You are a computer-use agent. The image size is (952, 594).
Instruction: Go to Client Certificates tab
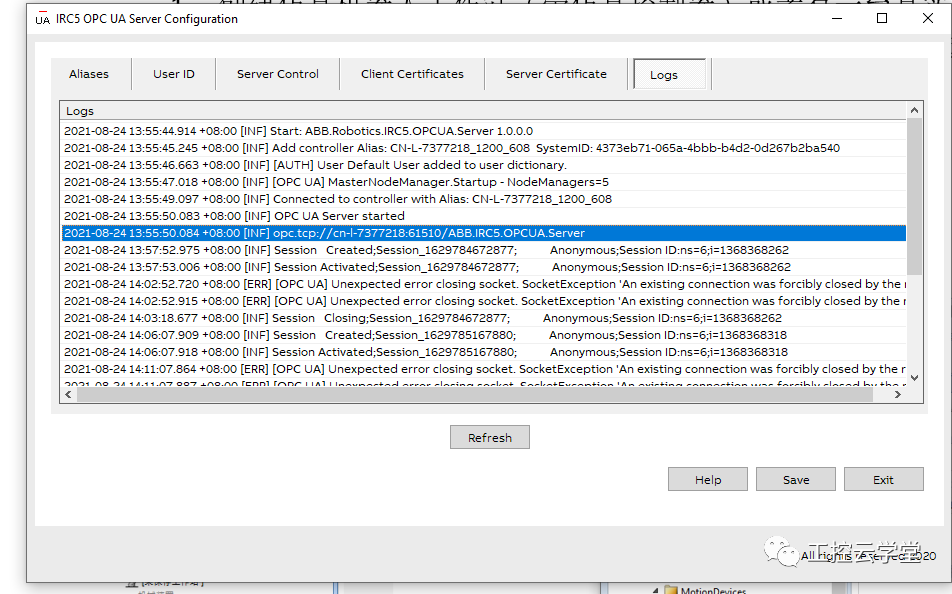(412, 74)
